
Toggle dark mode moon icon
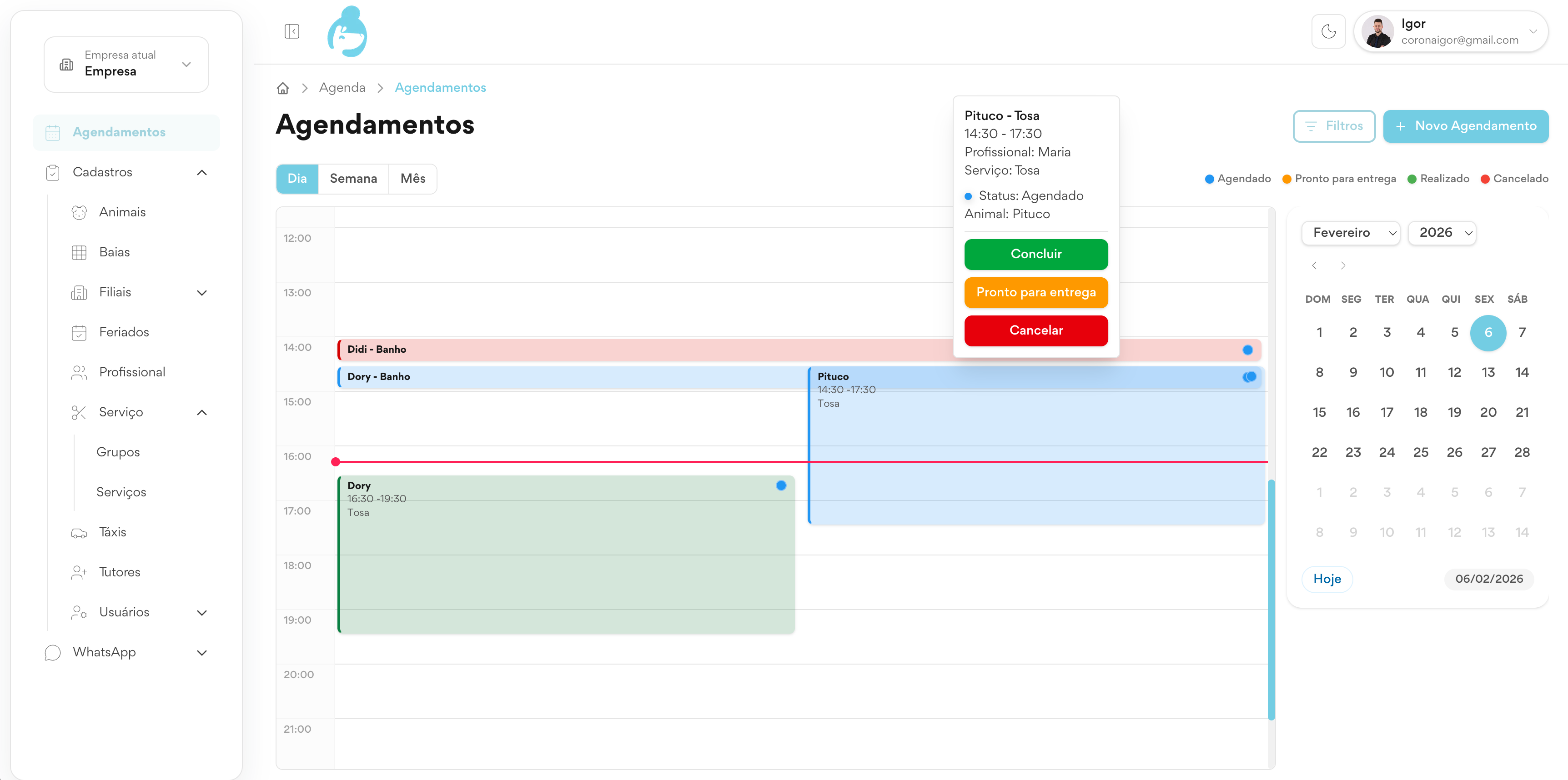pos(1328,32)
